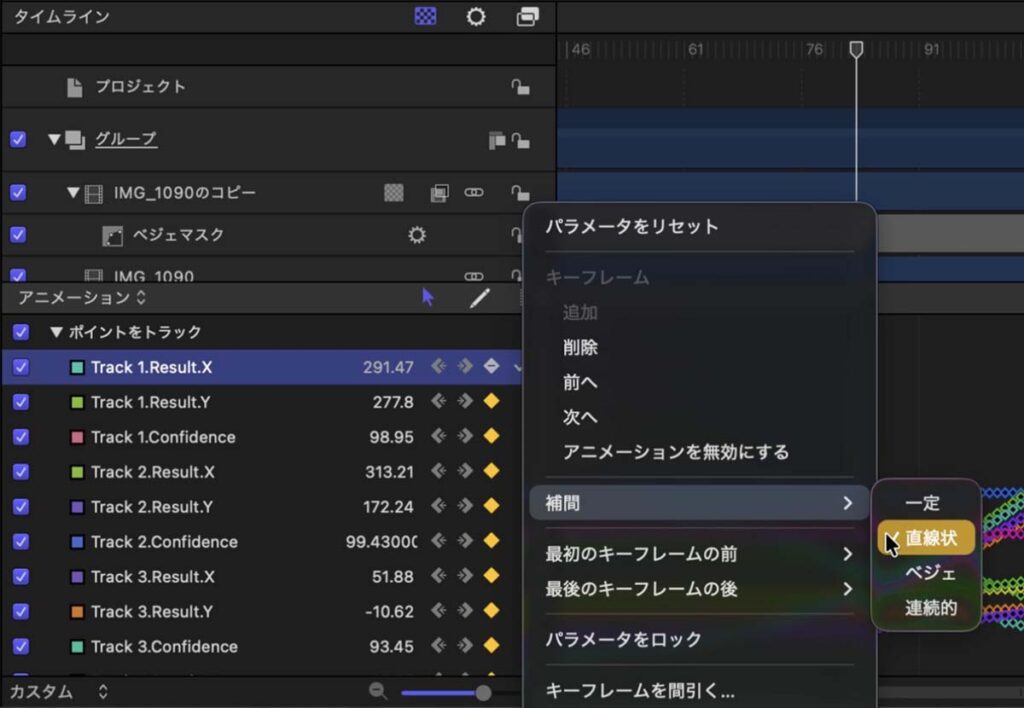Click the checkerboard icon in timeline header
The image size is (1024, 708).
click(x=425, y=17)
